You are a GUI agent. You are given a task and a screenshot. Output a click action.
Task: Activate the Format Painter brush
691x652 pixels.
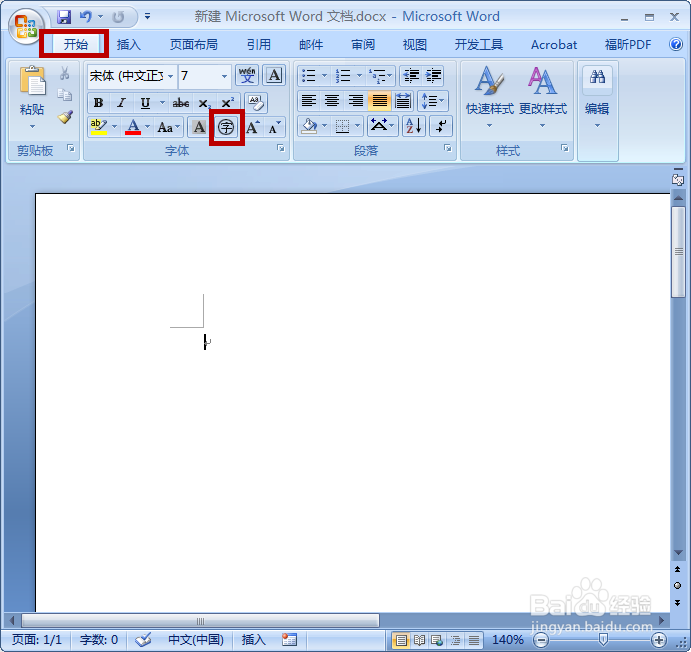point(65,117)
